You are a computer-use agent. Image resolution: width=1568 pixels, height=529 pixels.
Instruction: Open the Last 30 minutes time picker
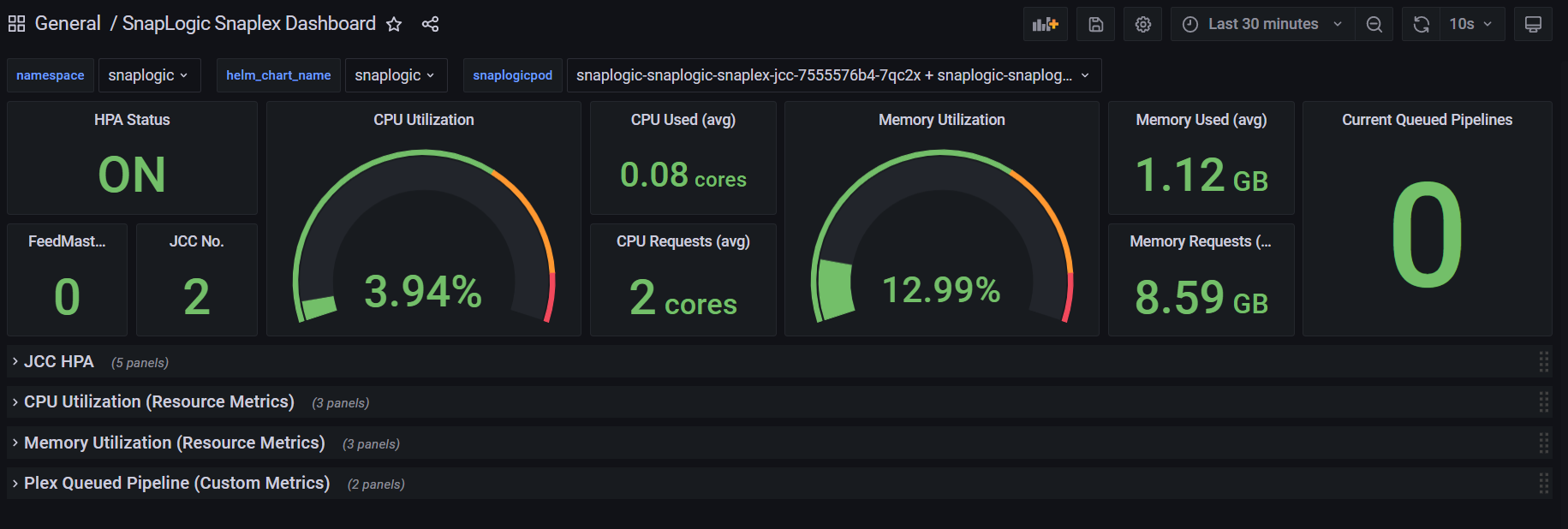click(x=1262, y=24)
